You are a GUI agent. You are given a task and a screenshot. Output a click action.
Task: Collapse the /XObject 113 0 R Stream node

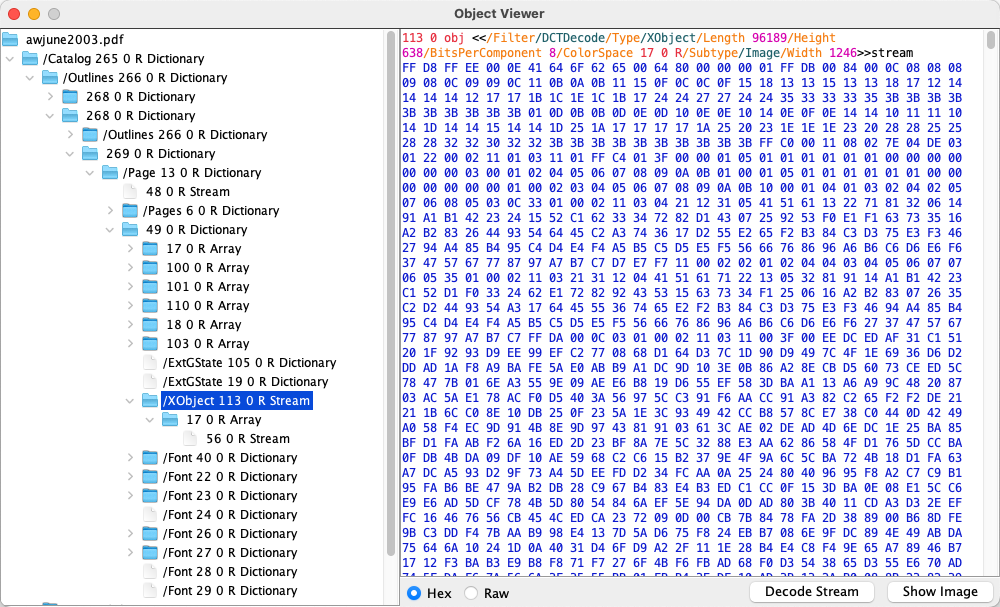click(132, 401)
